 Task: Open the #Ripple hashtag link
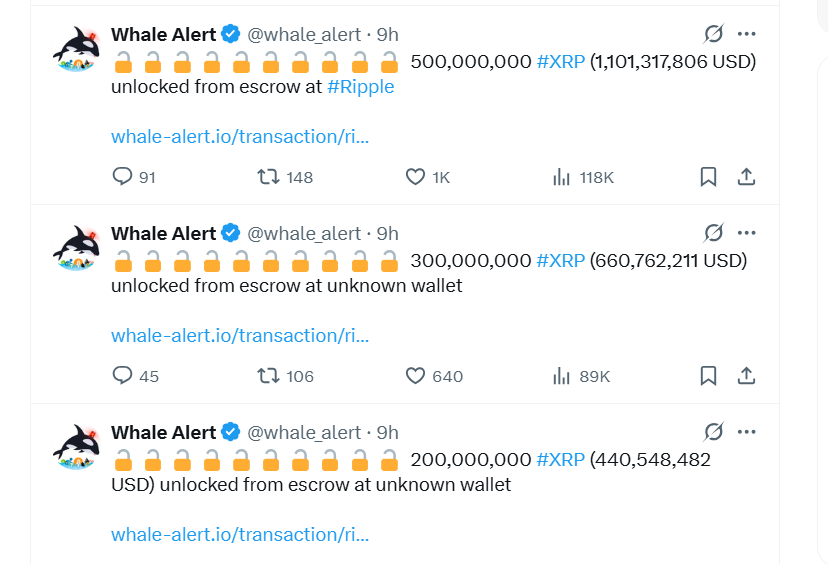point(360,87)
